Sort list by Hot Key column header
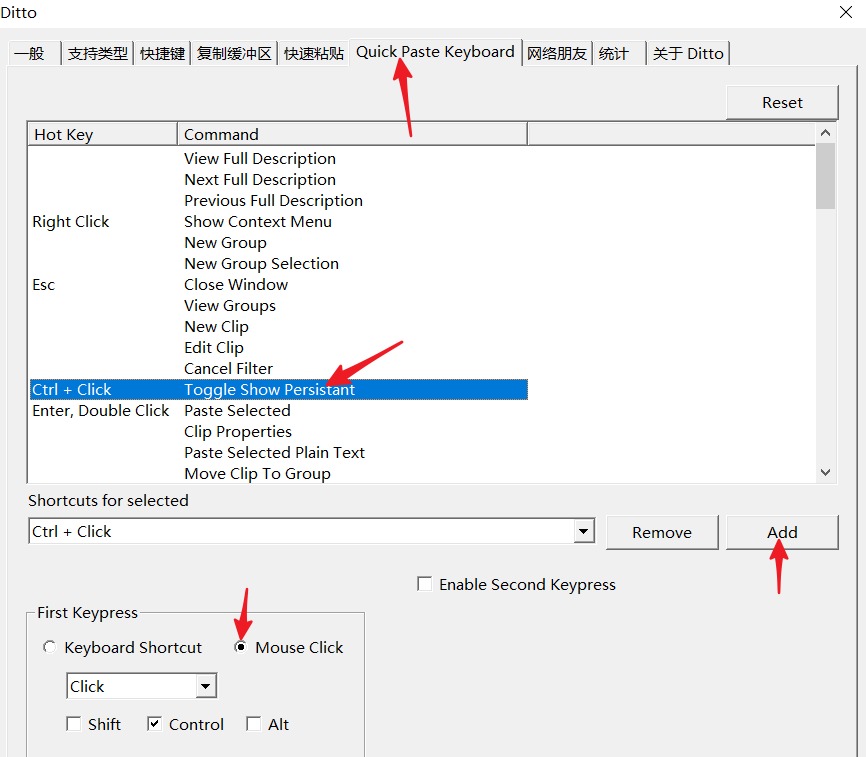 (x=102, y=135)
